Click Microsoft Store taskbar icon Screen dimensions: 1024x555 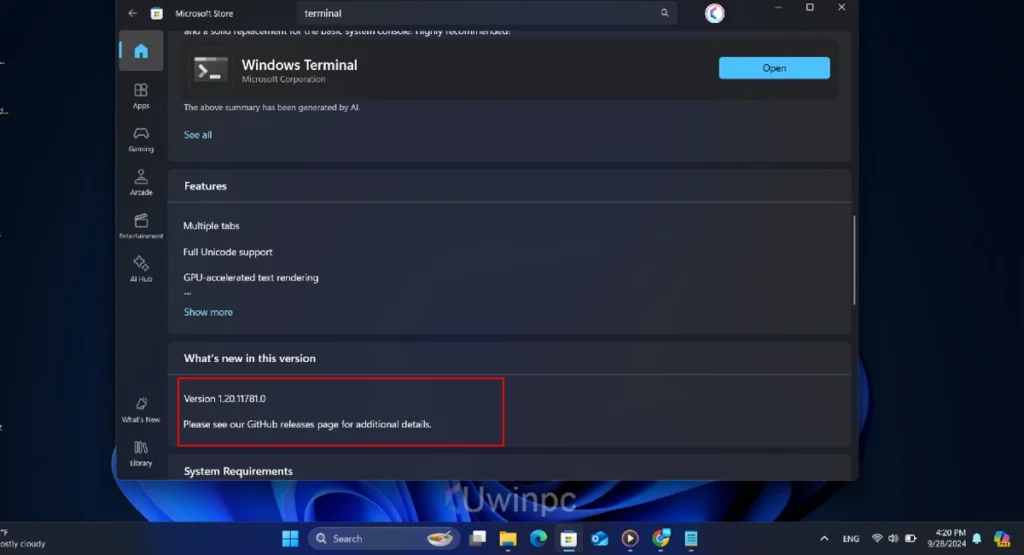coord(569,539)
